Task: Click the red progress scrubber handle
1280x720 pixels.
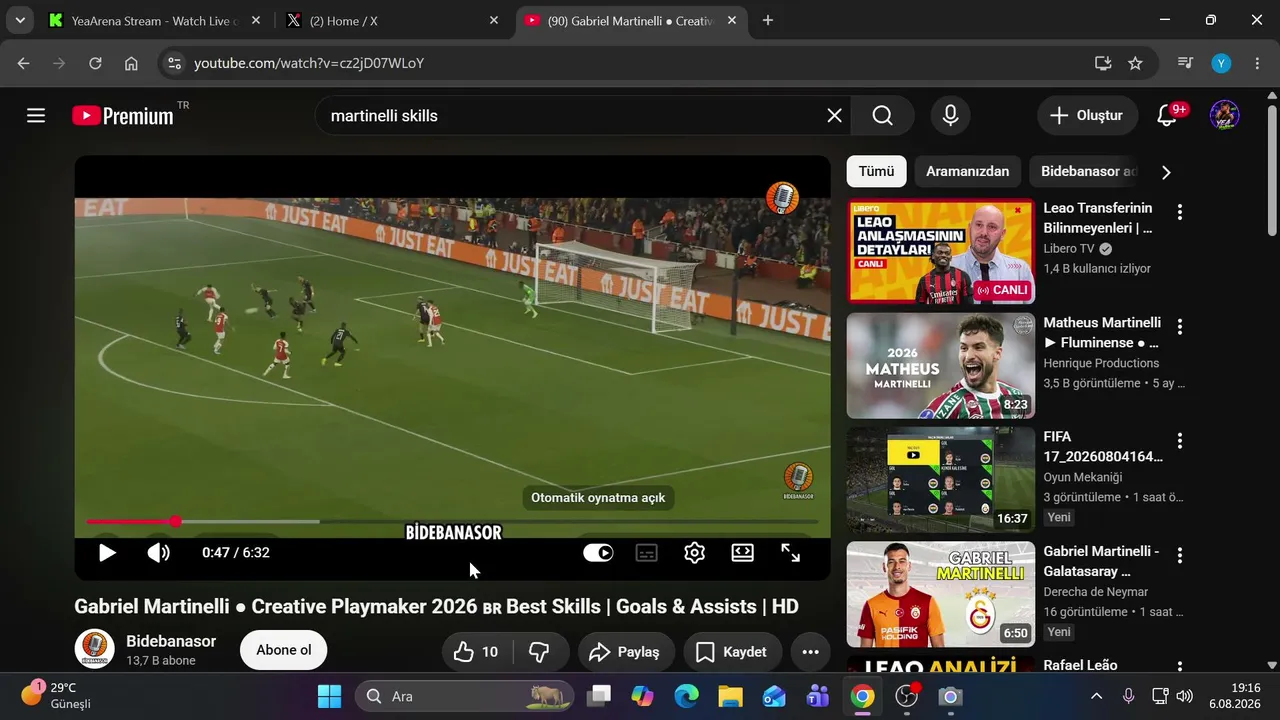Action: pyautogui.click(x=176, y=522)
